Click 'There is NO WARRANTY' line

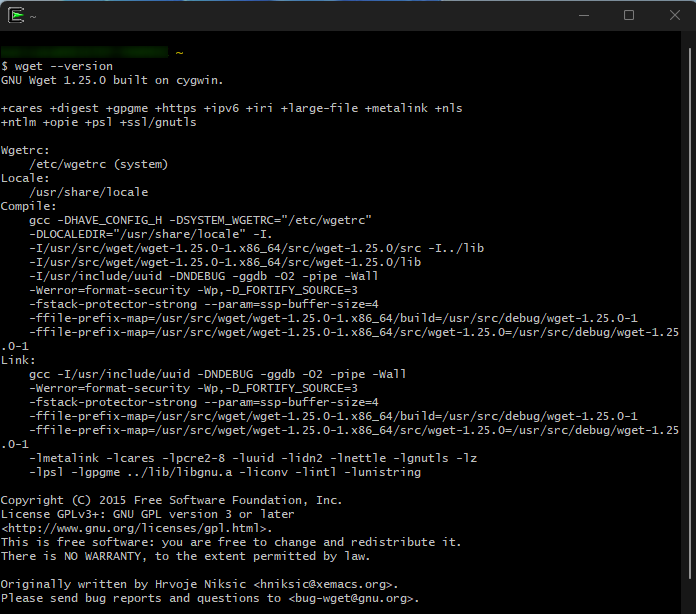click(186, 556)
